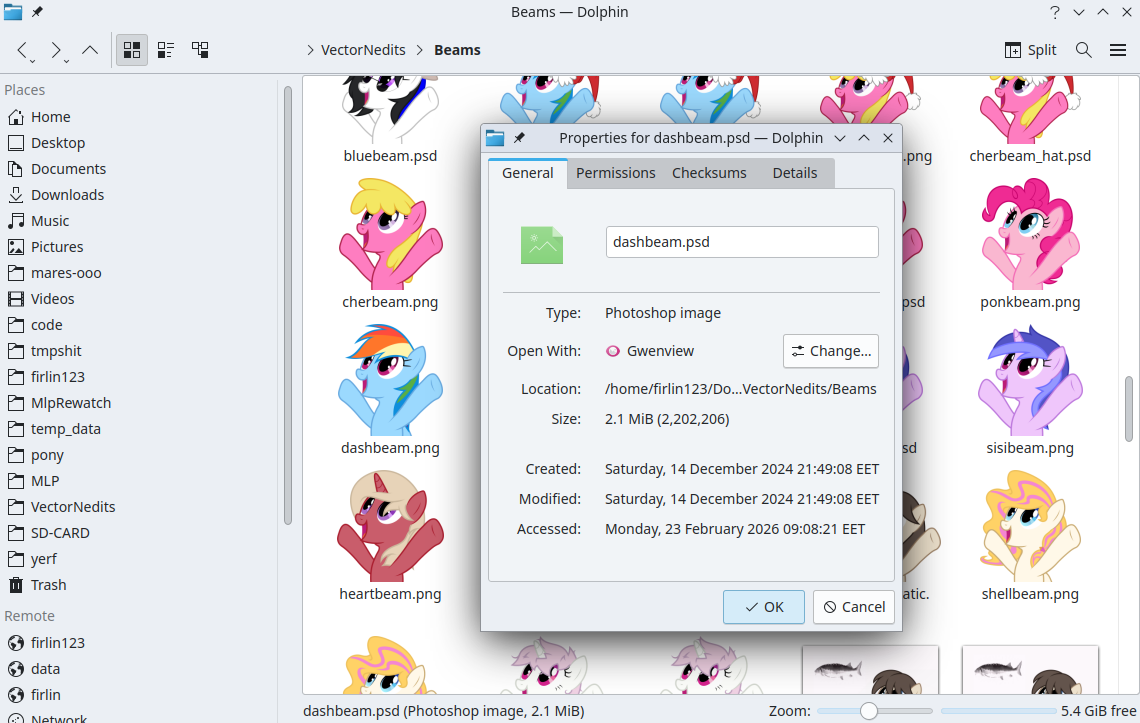
Task: Select Downloads in Places sidebar
Action: click(67, 195)
